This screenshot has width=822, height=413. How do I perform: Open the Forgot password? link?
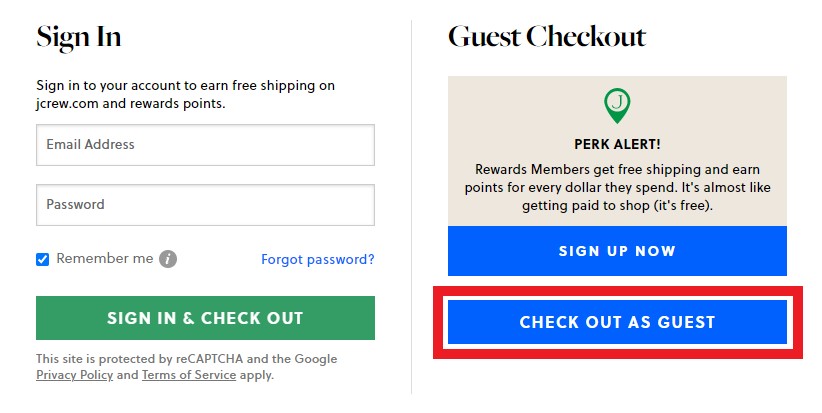pos(317,259)
